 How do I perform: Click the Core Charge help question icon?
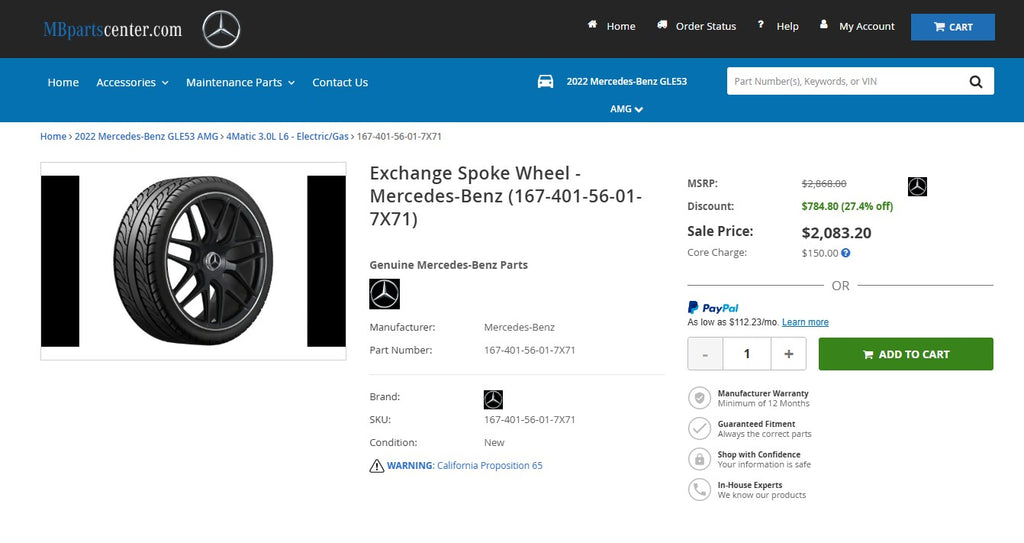coord(846,253)
